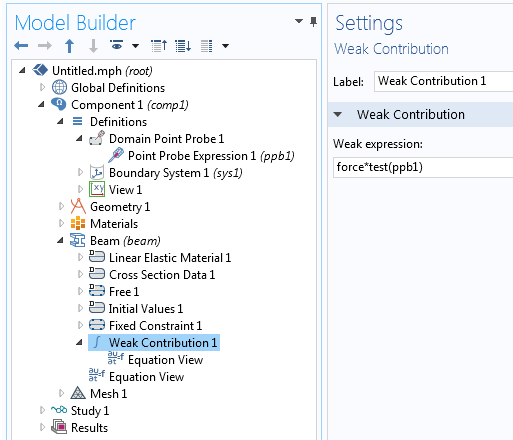Select the Fixed Constraint 1 node
The height and width of the screenshot is (440, 513).
[146, 325]
